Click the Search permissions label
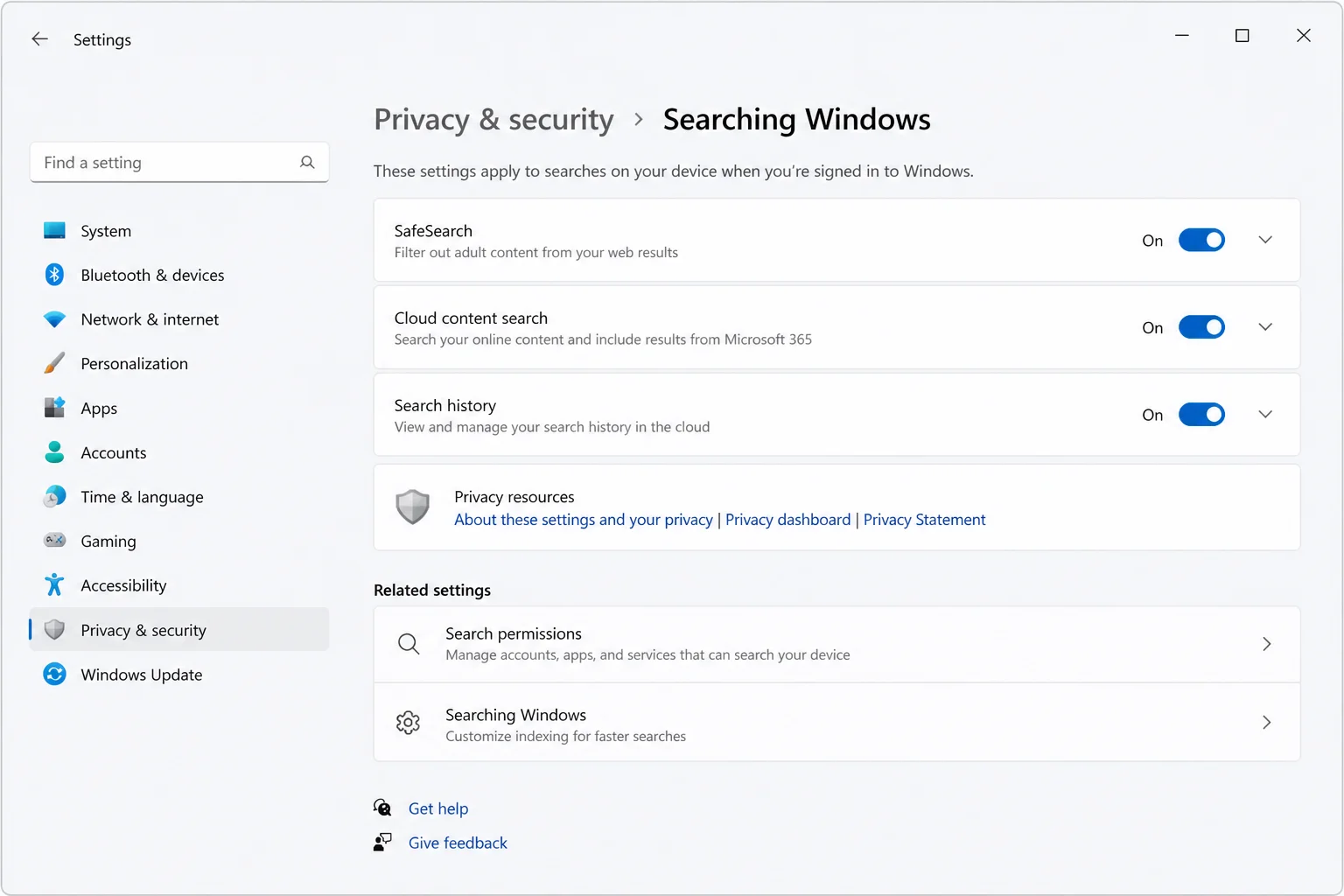Image resolution: width=1344 pixels, height=896 pixels. point(514,633)
